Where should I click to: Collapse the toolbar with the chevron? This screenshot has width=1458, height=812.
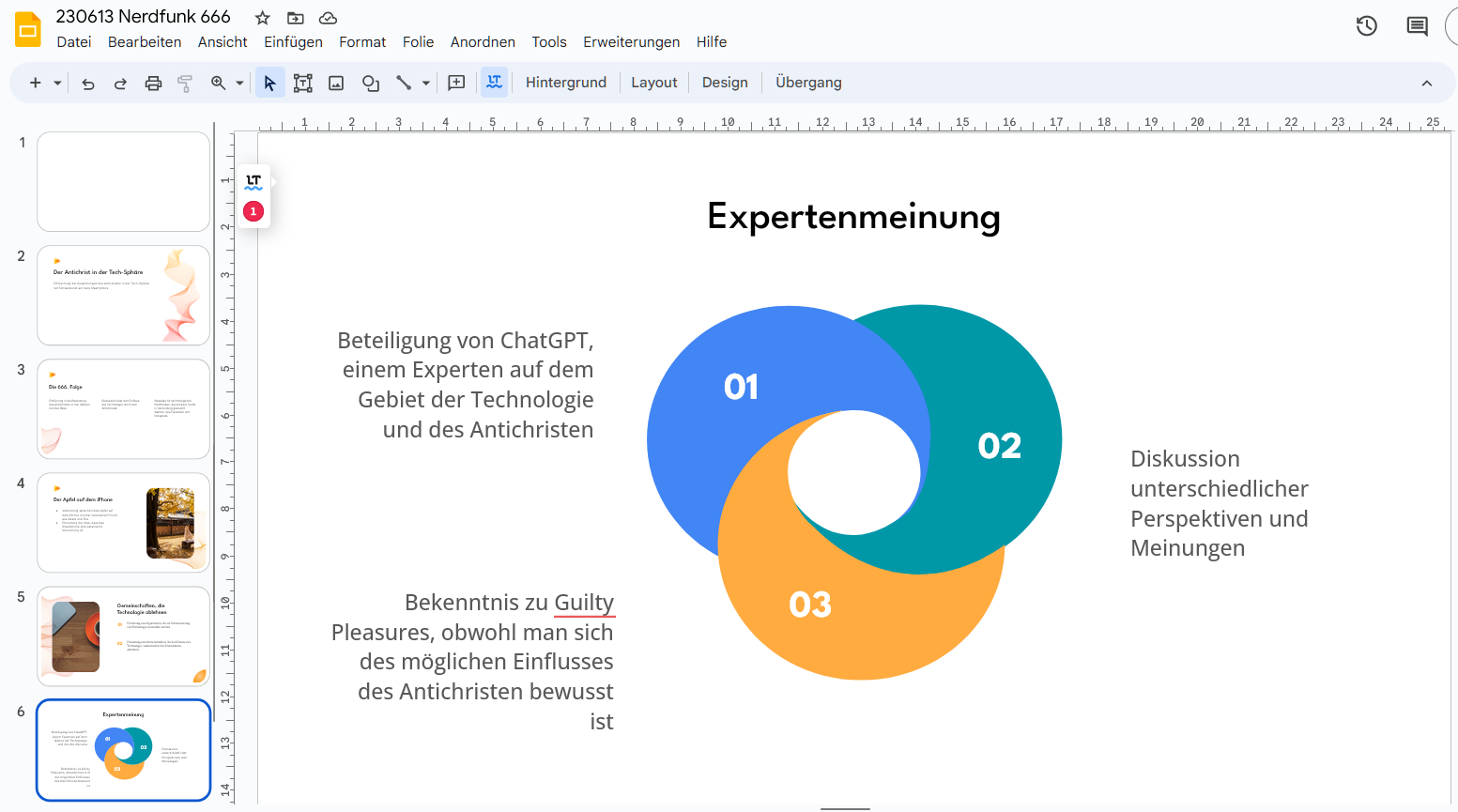click(x=1426, y=84)
